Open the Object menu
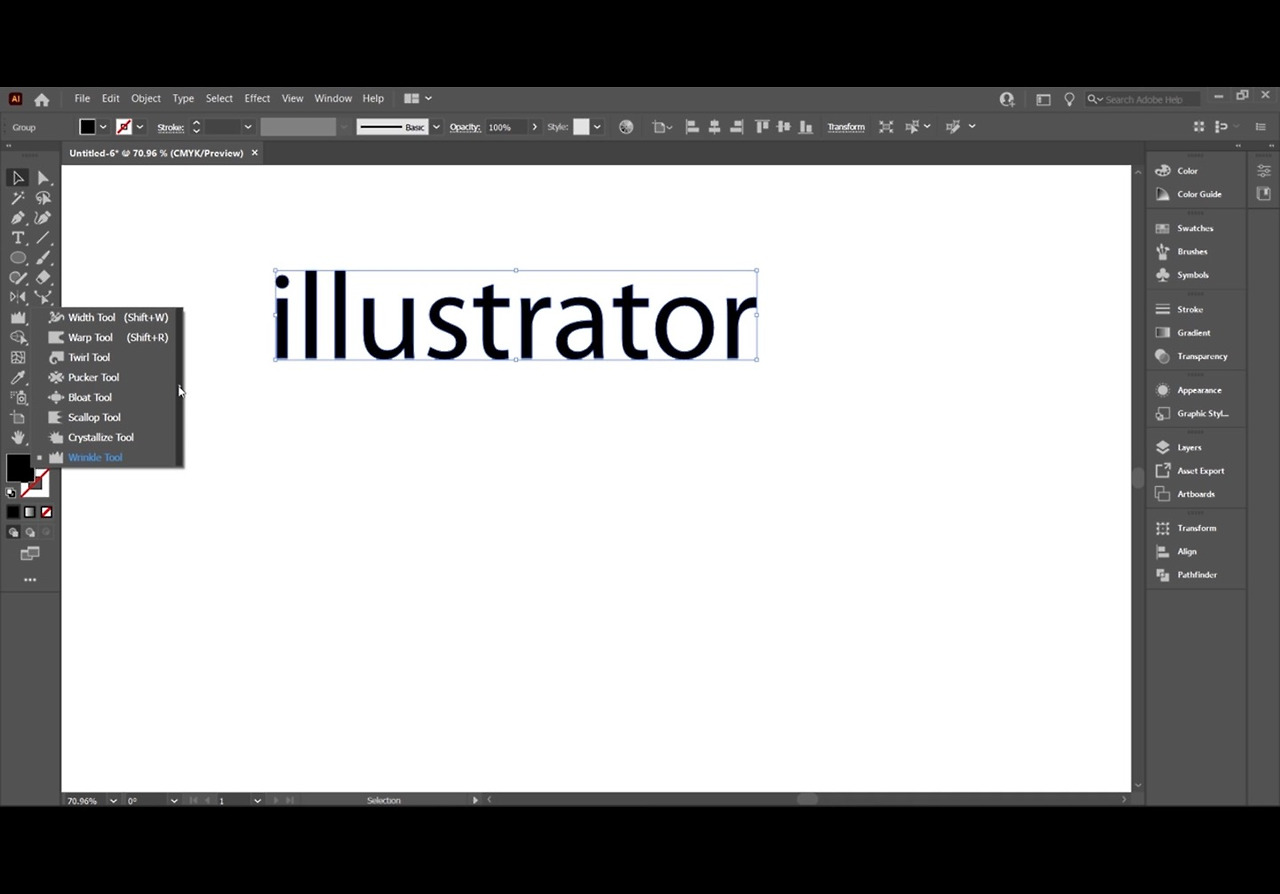Viewport: 1280px width, 894px height. [x=146, y=98]
